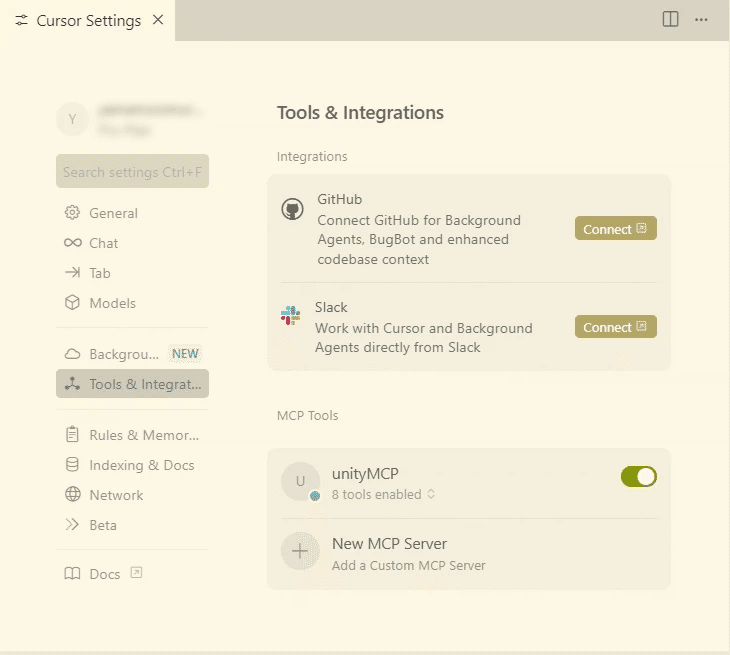Click the Models cube icon
This screenshot has width=730, height=655.
pos(72,303)
